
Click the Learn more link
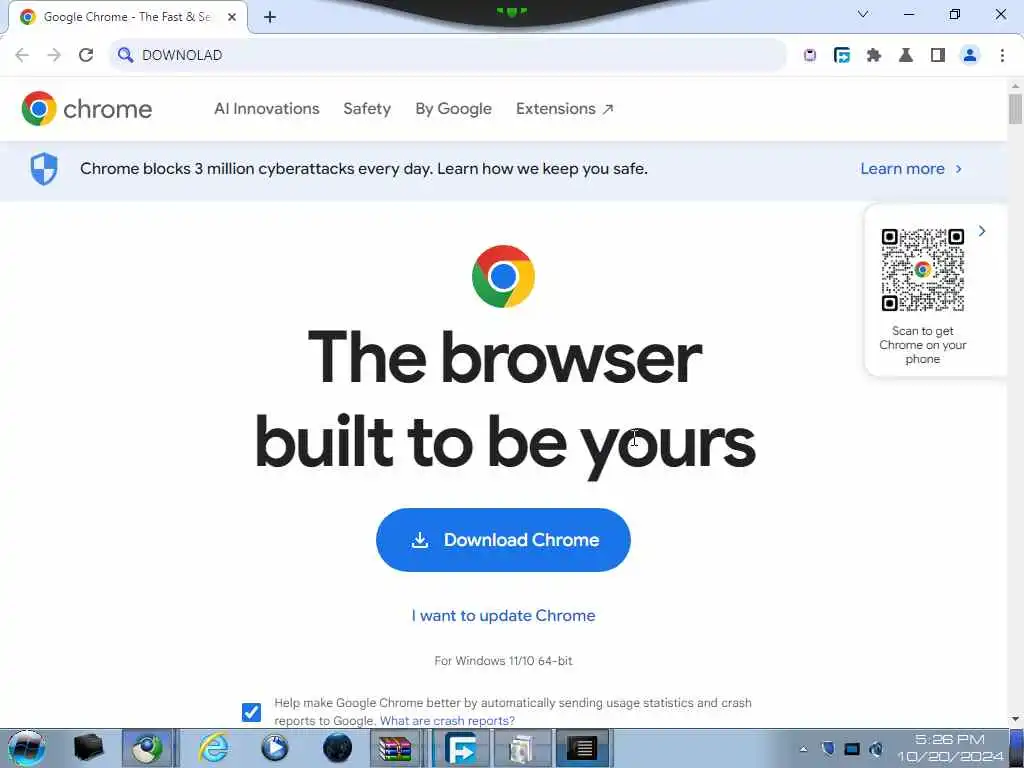coord(902,168)
